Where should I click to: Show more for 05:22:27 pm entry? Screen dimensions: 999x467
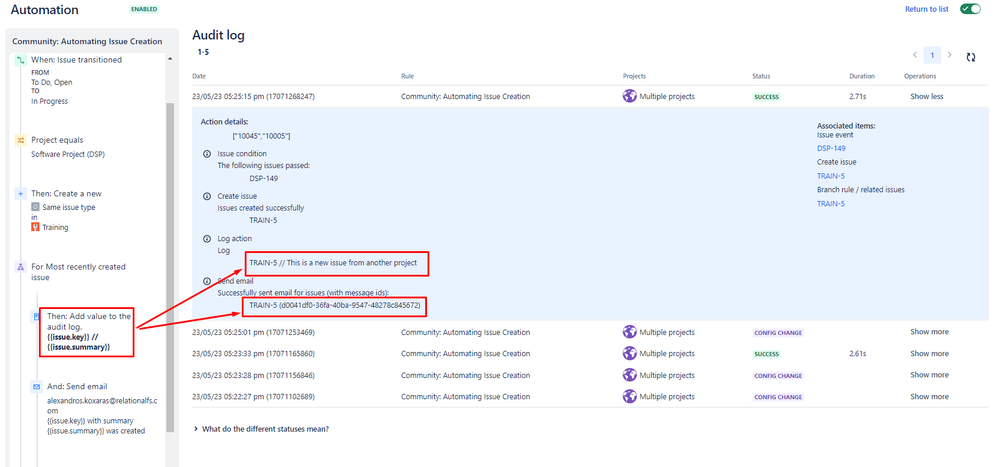929,396
